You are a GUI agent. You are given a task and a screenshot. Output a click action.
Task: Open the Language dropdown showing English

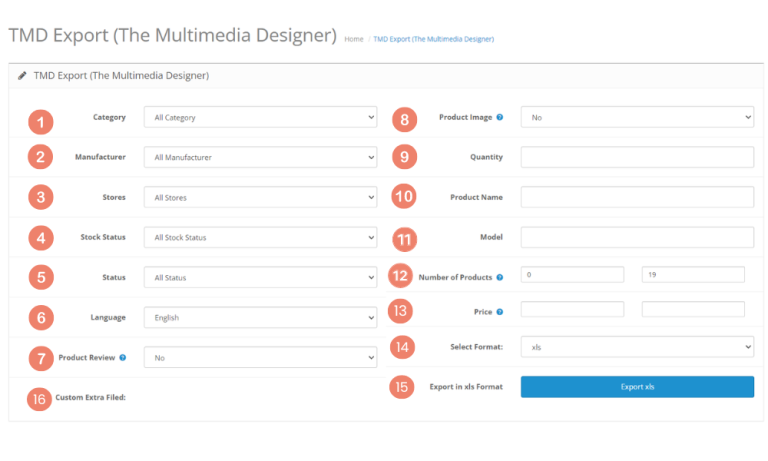coord(261,317)
